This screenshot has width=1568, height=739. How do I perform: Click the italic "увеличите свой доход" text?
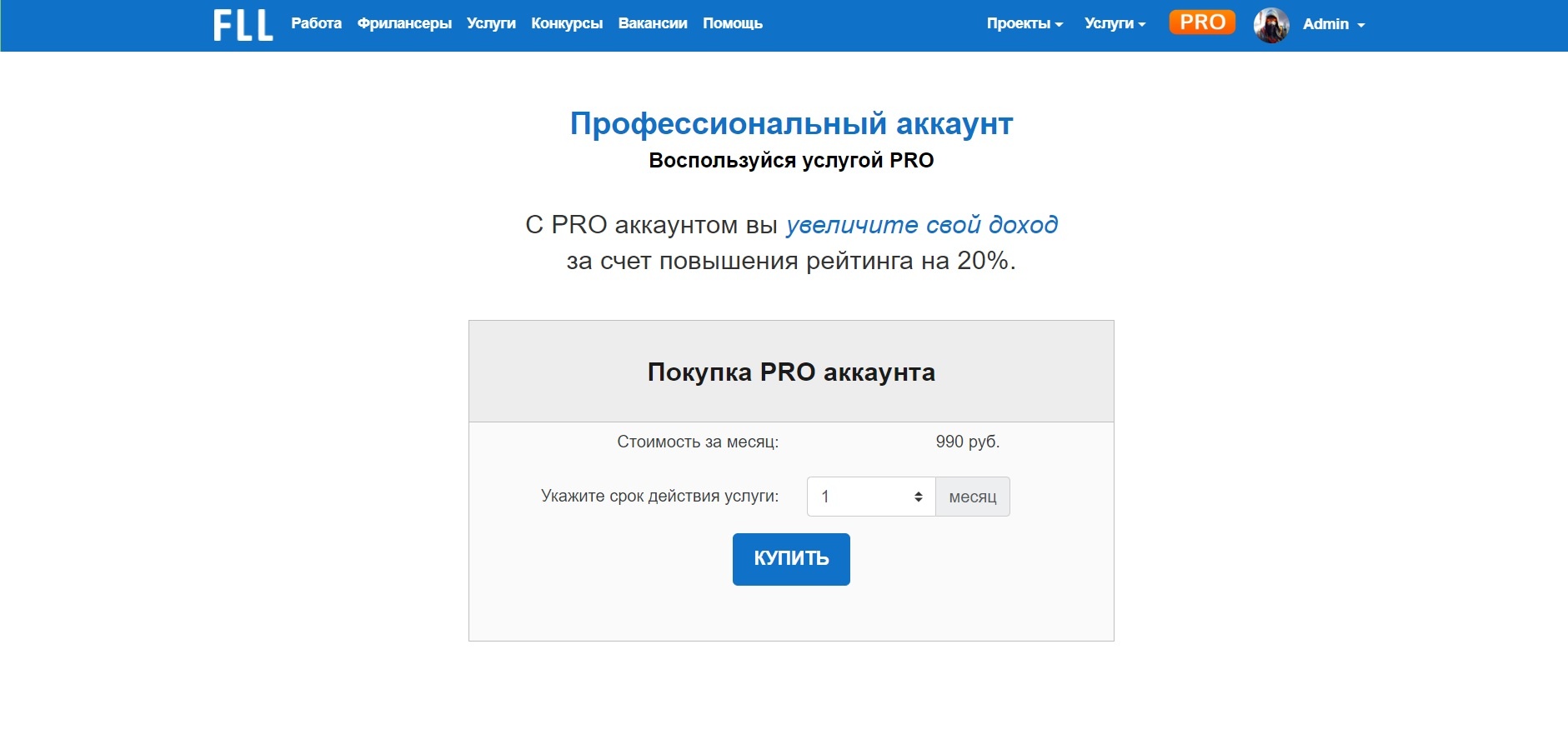921,225
